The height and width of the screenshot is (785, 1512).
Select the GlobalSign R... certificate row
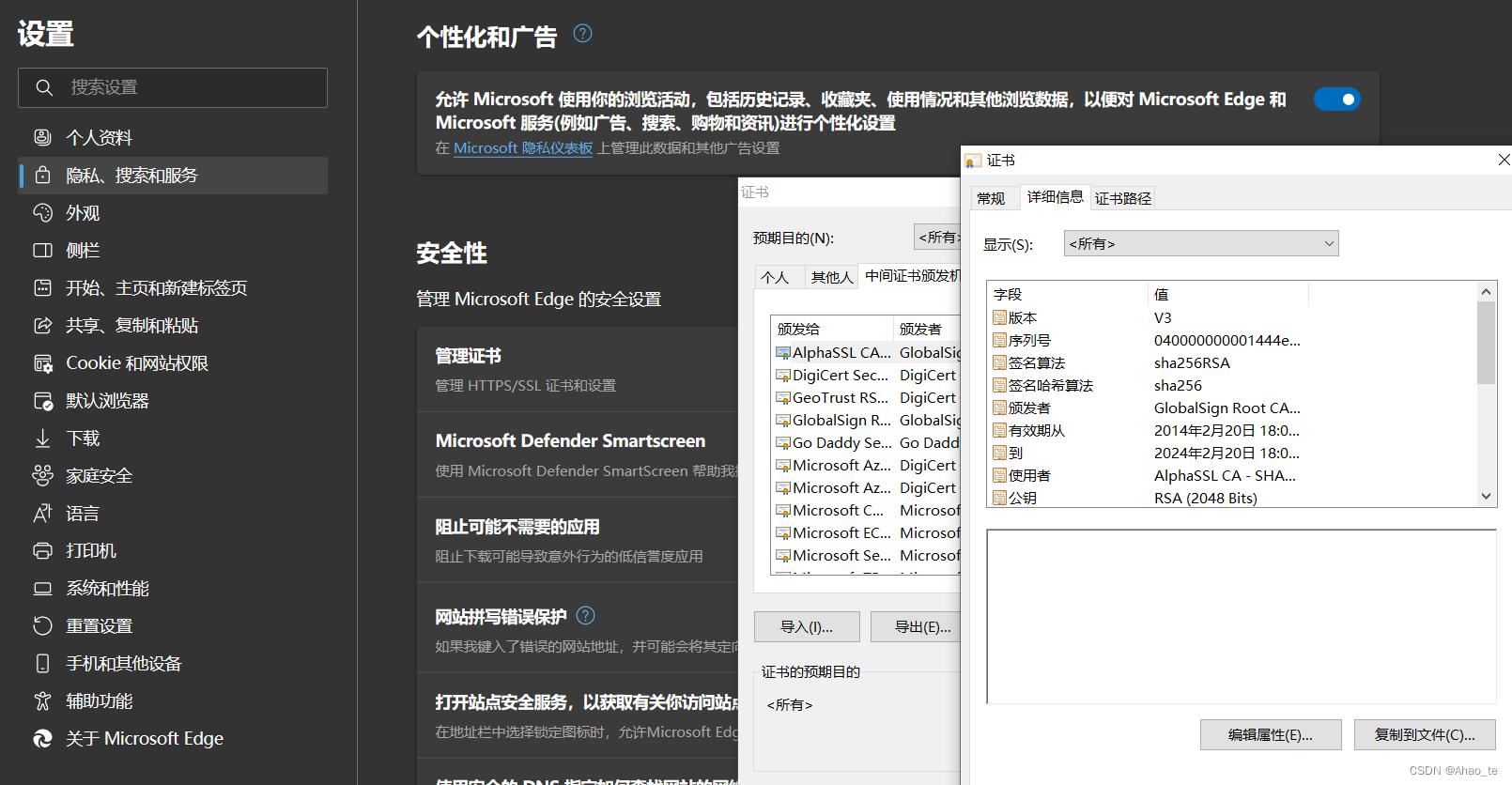[867, 421]
